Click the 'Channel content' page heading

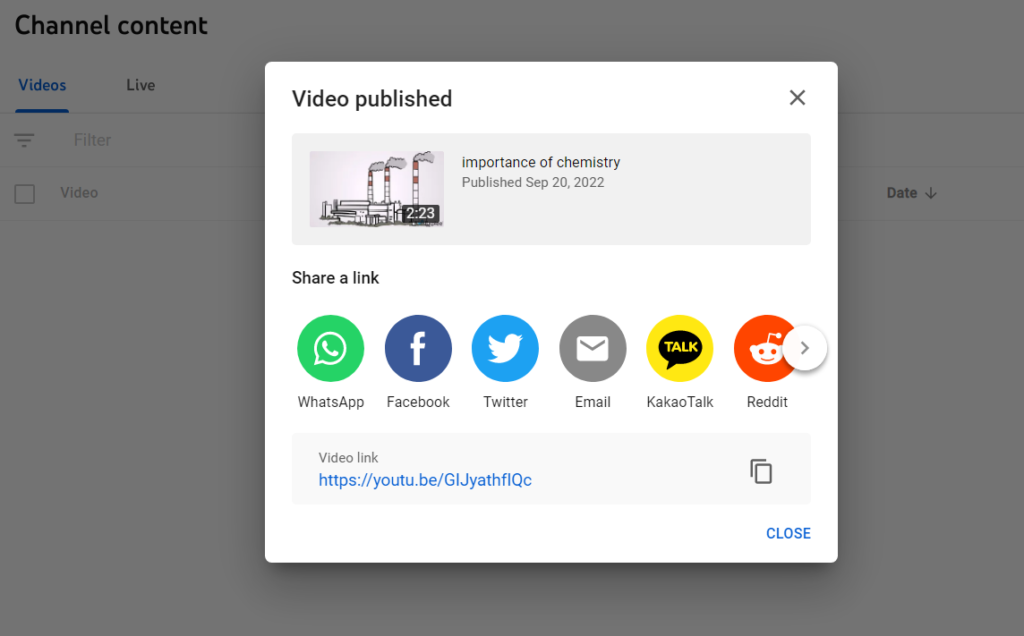click(x=111, y=25)
